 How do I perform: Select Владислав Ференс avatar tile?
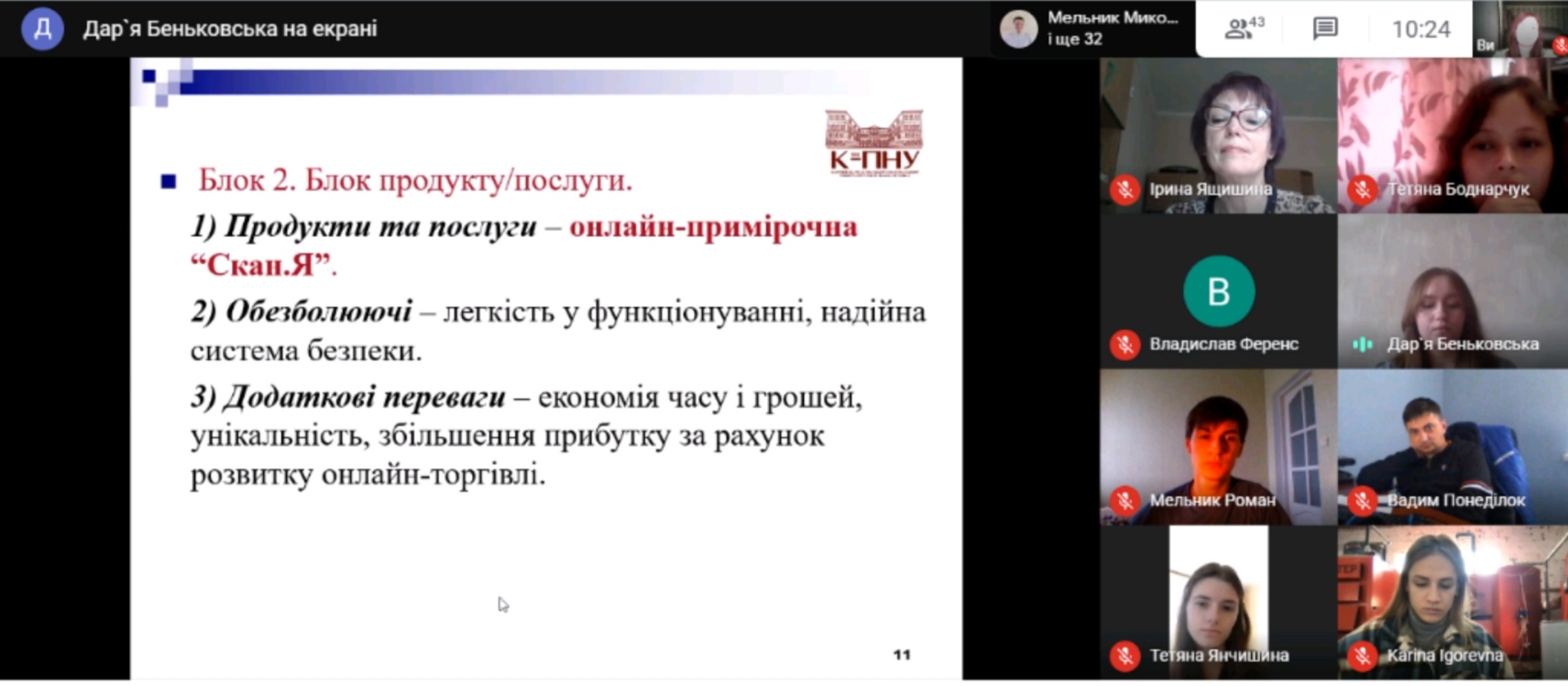coord(1218,291)
